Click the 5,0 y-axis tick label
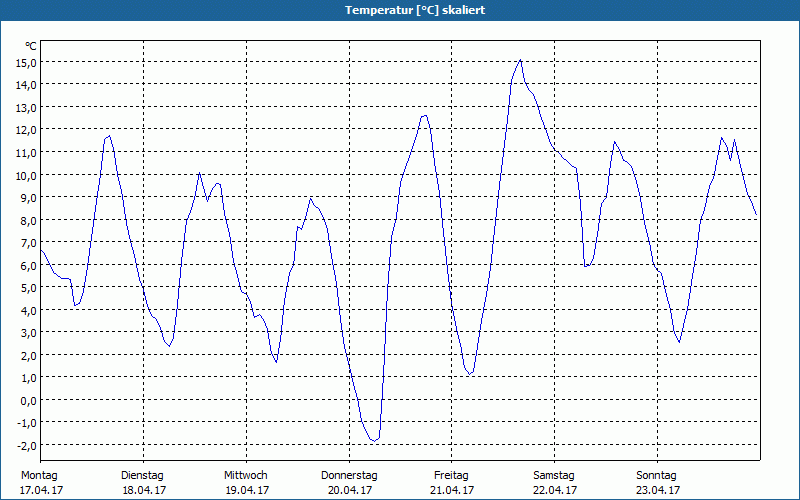Image resolution: width=800 pixels, height=500 pixels. [27, 287]
